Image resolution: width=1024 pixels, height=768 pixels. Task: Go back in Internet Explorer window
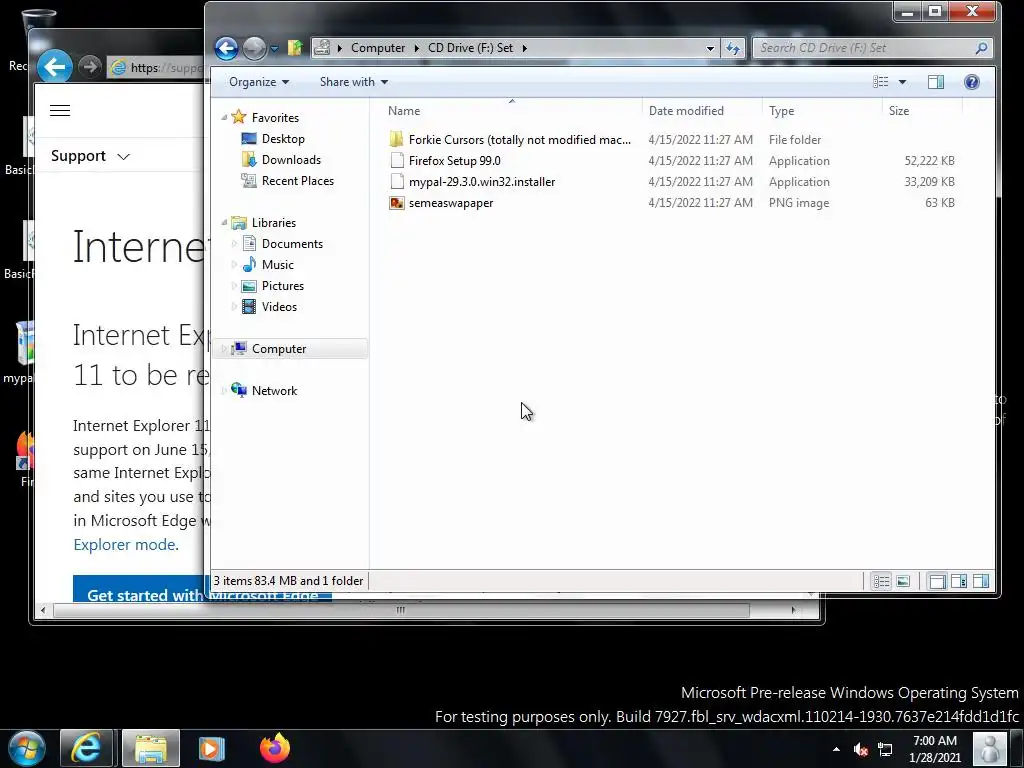[55, 66]
